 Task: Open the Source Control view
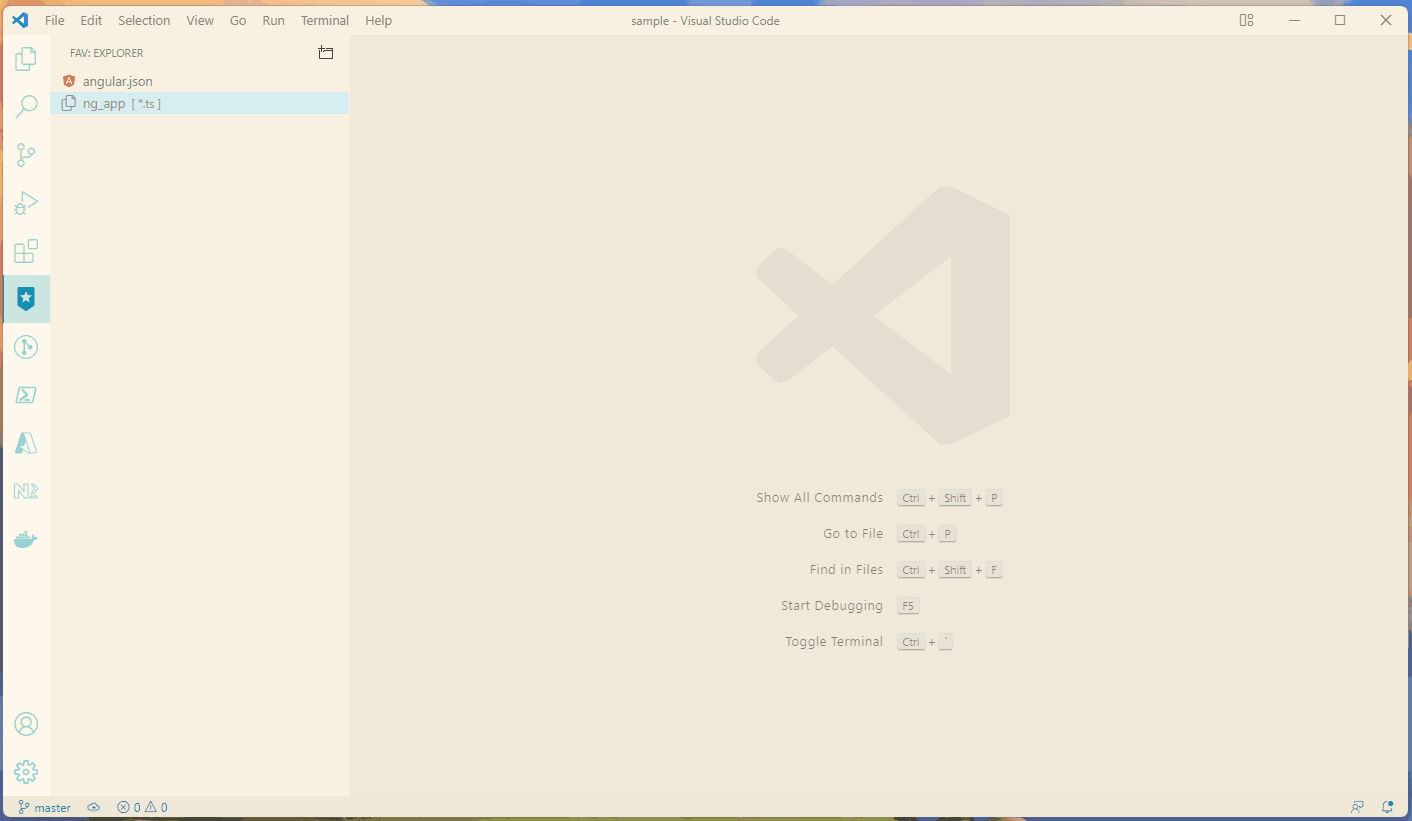click(x=26, y=155)
